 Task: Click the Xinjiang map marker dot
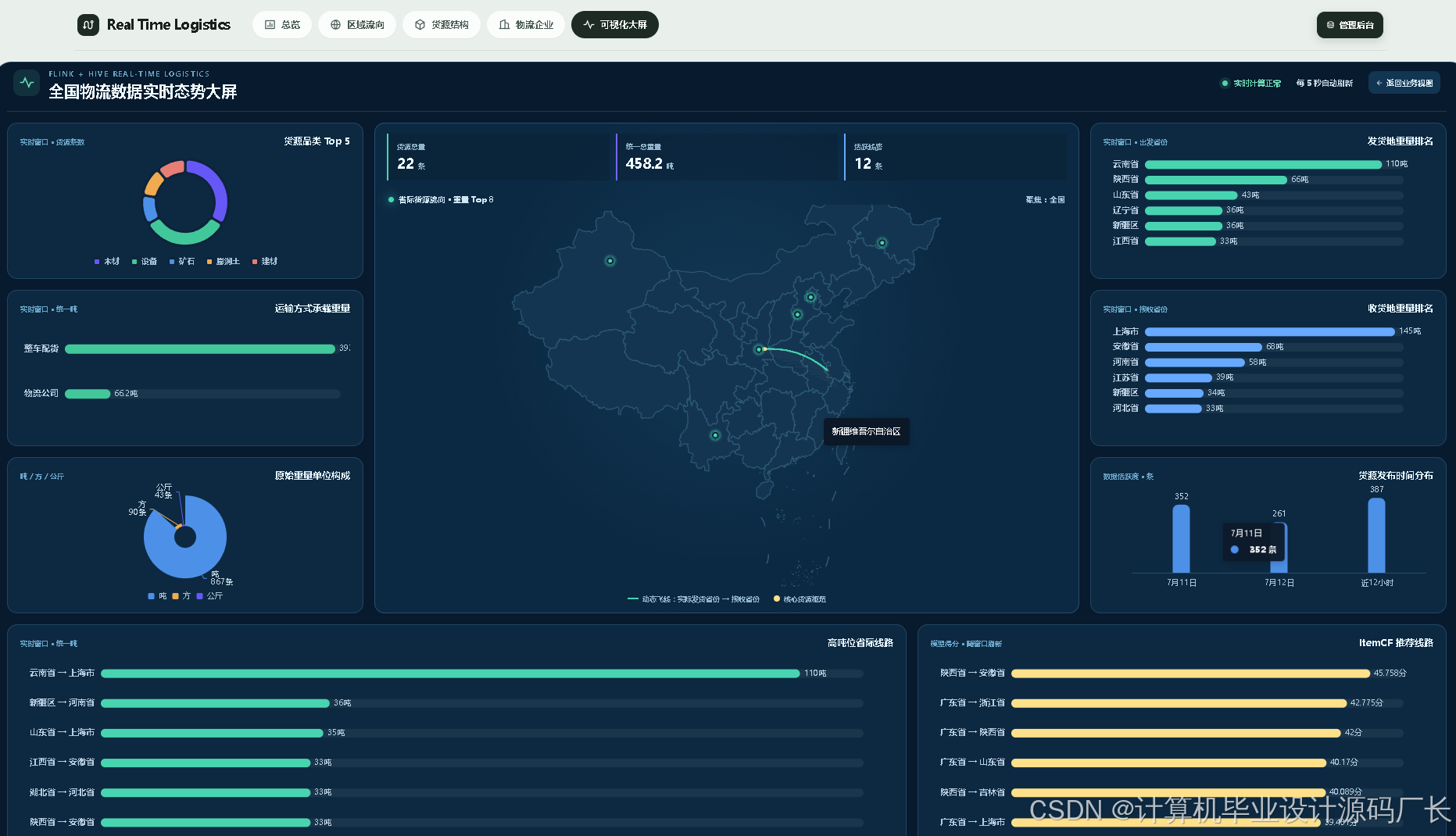pos(610,261)
